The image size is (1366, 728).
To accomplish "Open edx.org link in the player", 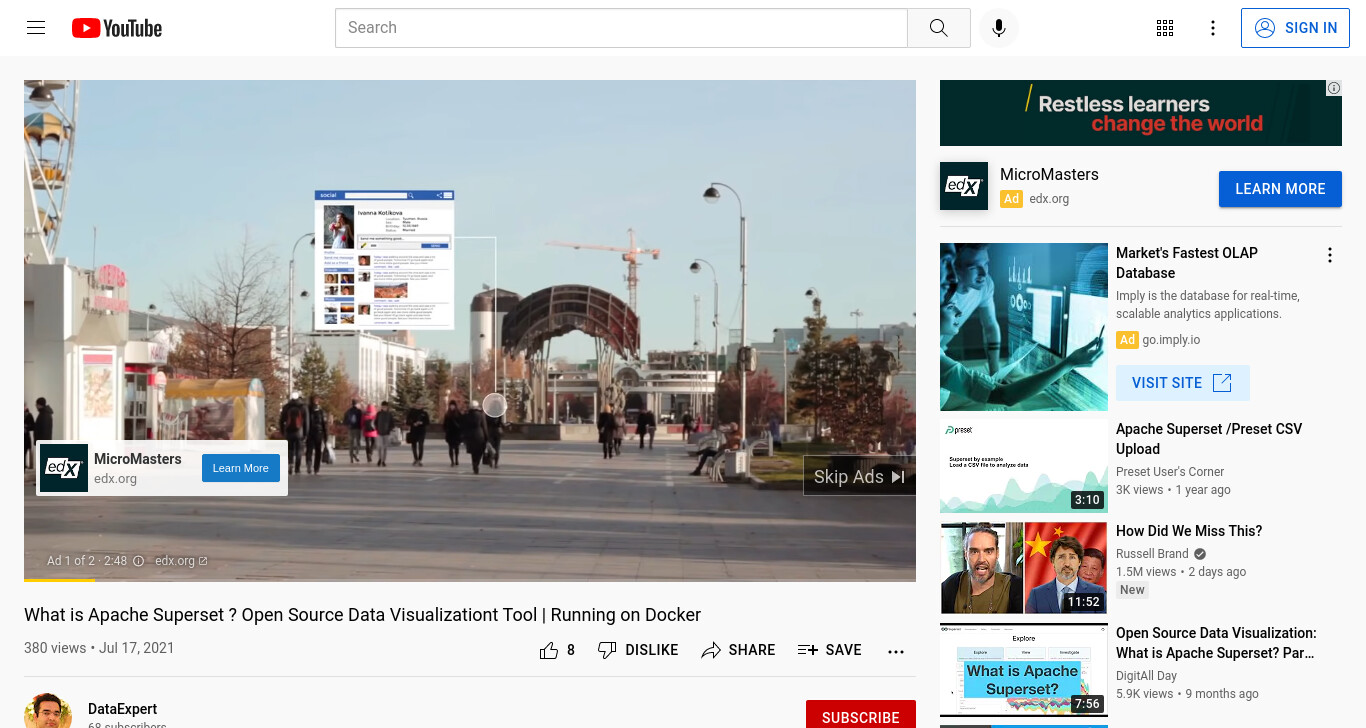I will 181,561.
